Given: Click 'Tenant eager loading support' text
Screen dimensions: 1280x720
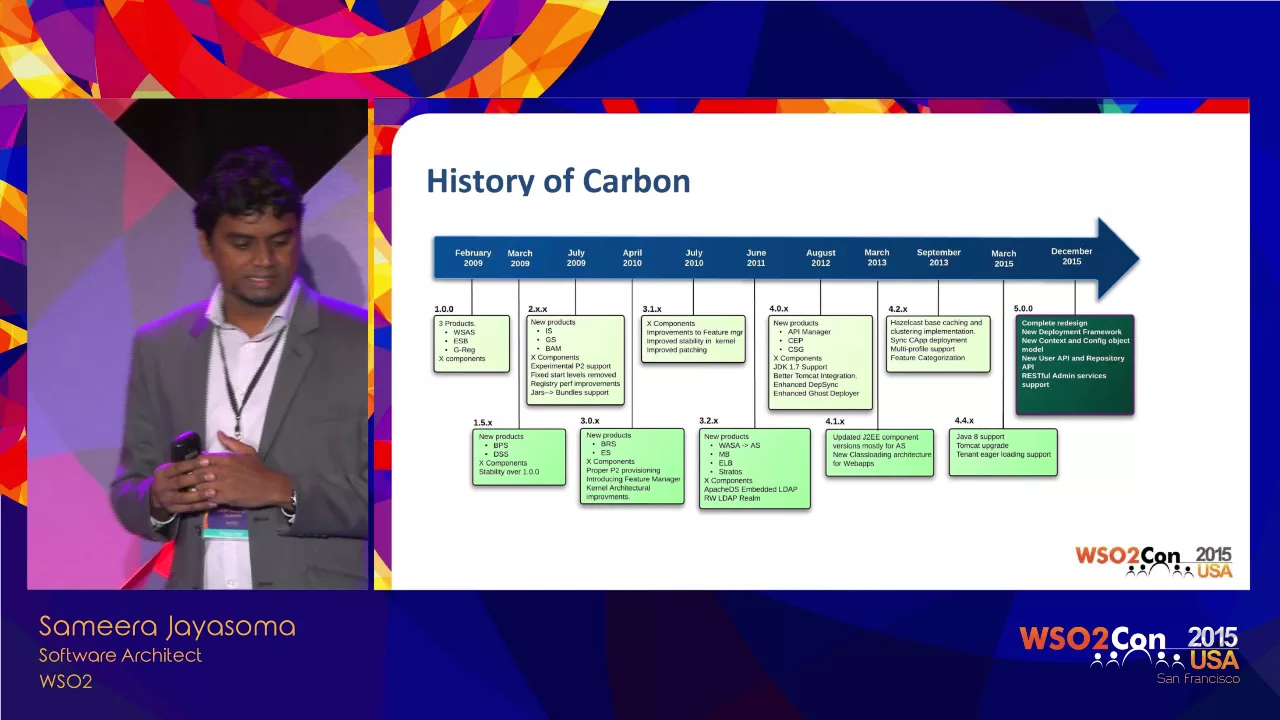Looking at the screenshot, I should (x=1004, y=455).
